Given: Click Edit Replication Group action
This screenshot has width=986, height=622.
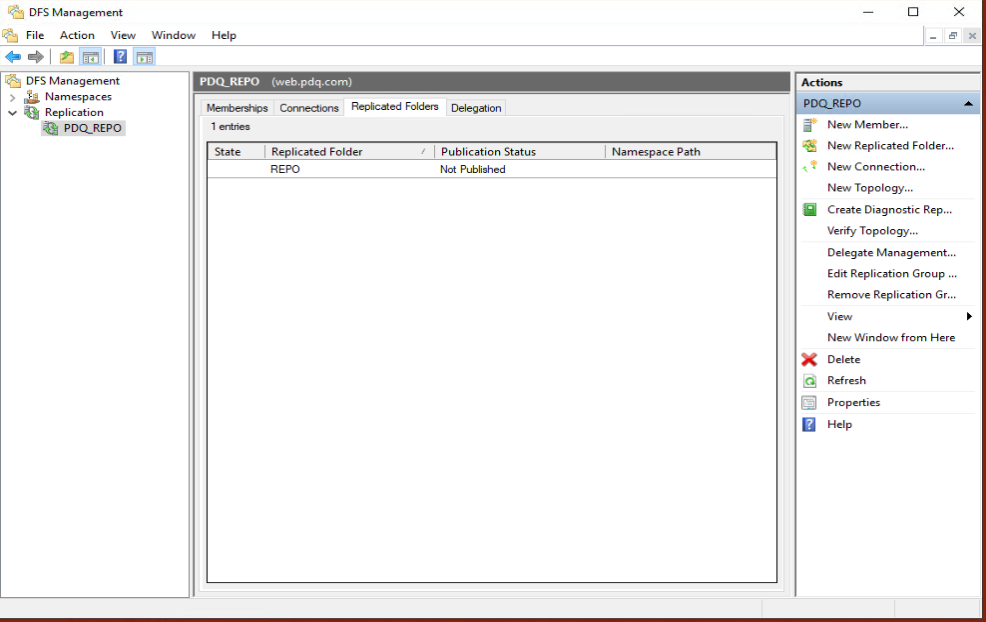Looking at the screenshot, I should click(892, 274).
